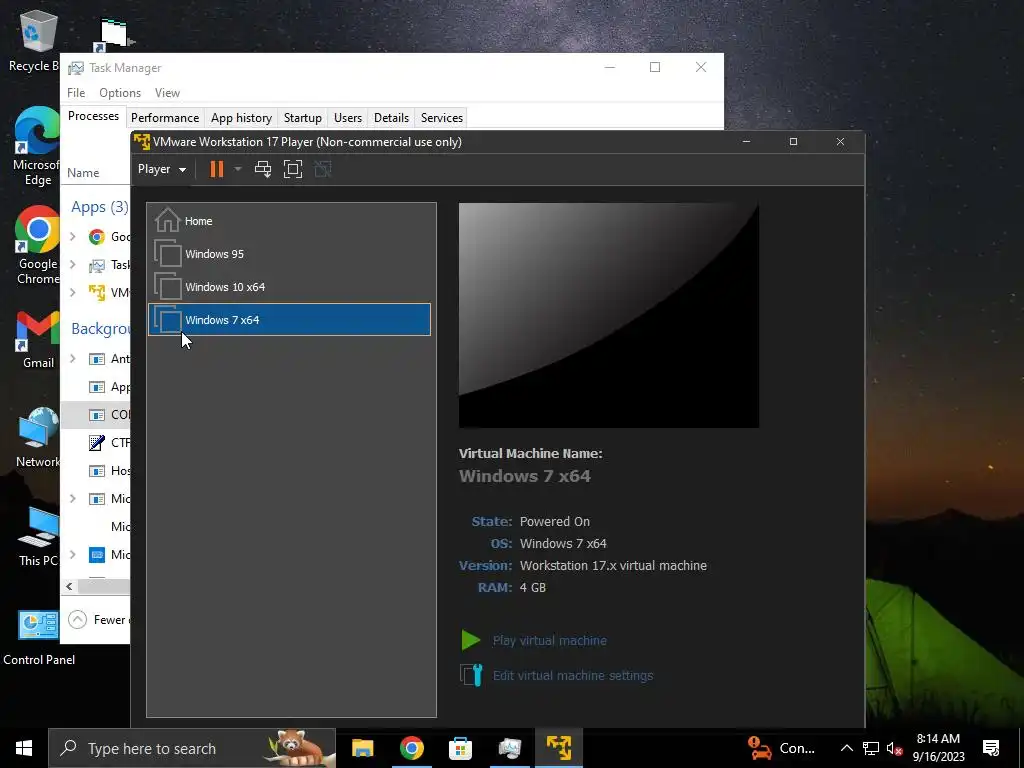1024x768 pixels.
Task: Click the Con... weather widget on taskbar
Action: tap(782, 748)
